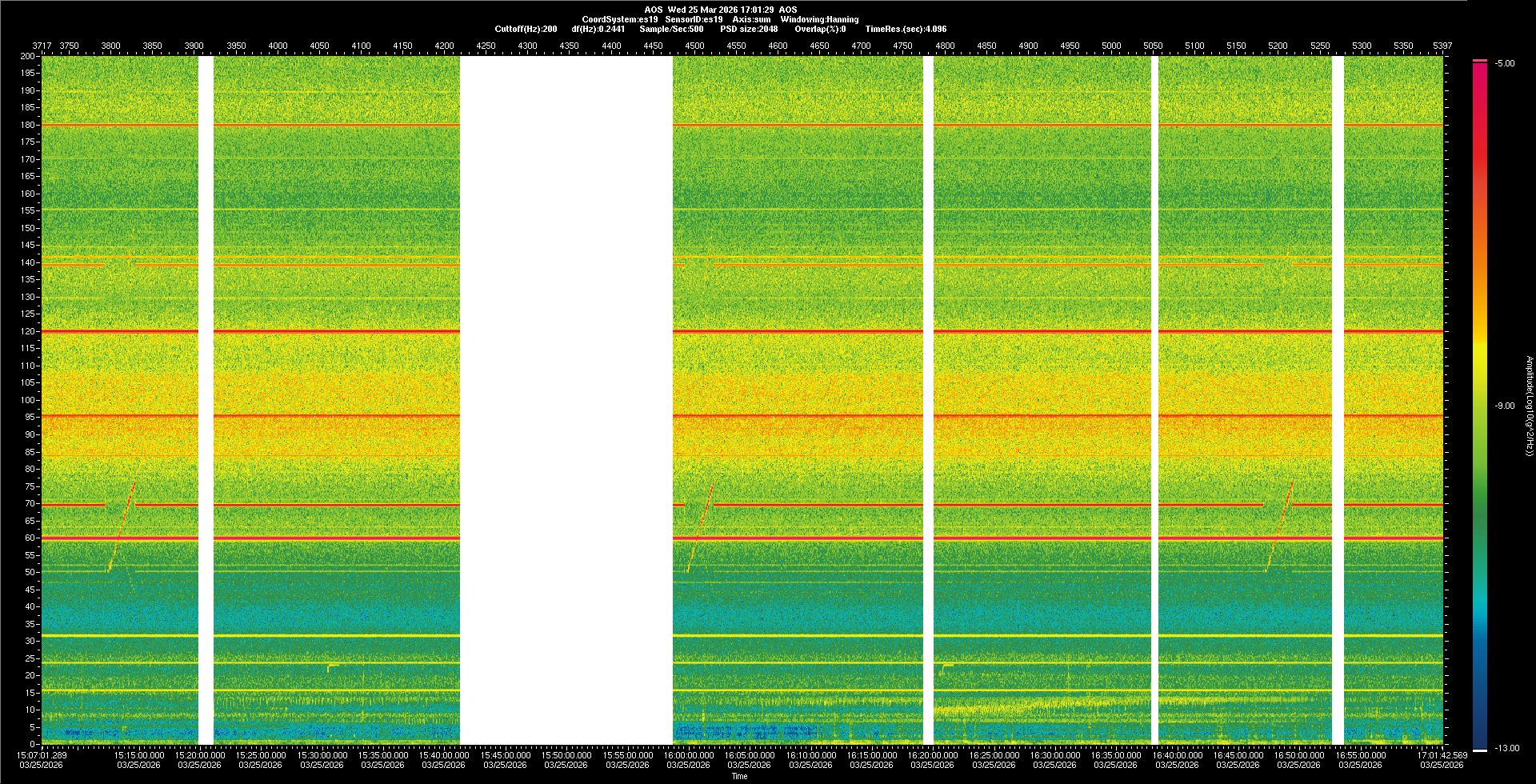Click the -9.00 label beside the colorbar

point(1504,406)
